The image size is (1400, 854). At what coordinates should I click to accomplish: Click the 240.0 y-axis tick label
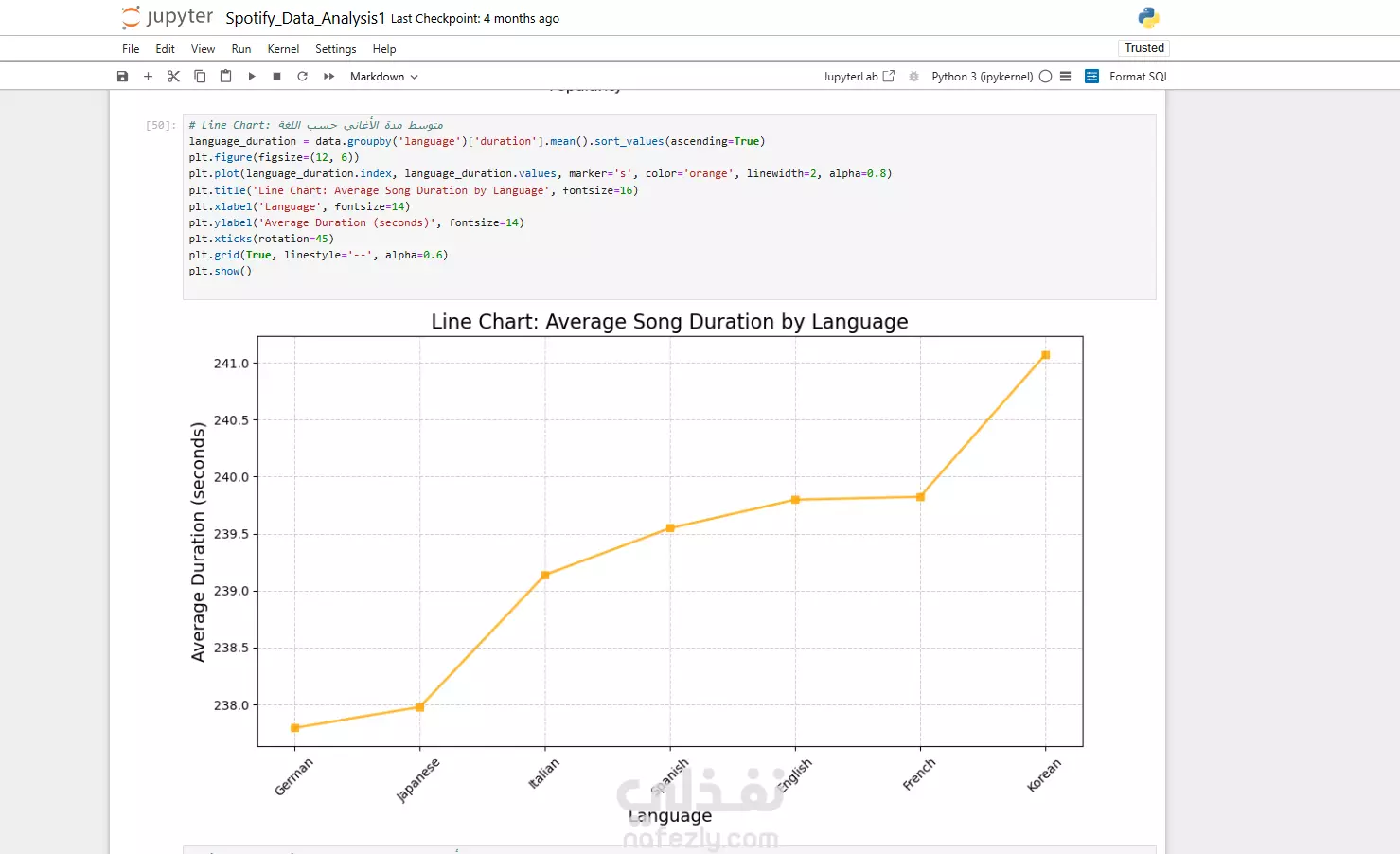[x=231, y=477]
